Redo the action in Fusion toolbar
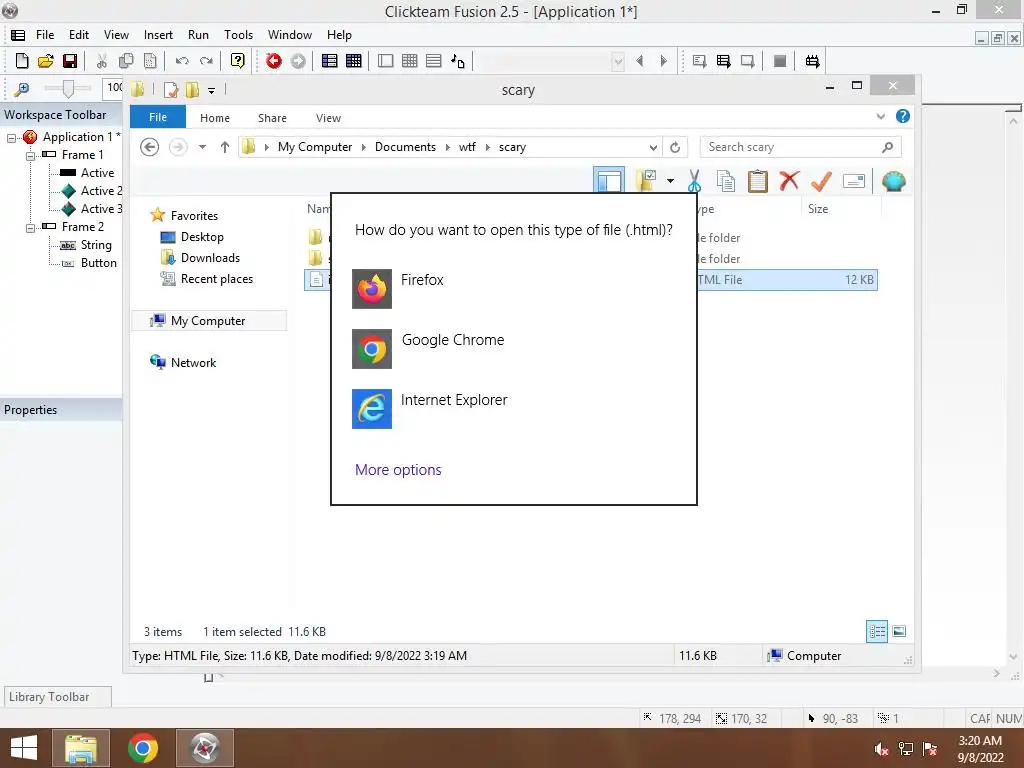The height and width of the screenshot is (768, 1024). [x=206, y=61]
